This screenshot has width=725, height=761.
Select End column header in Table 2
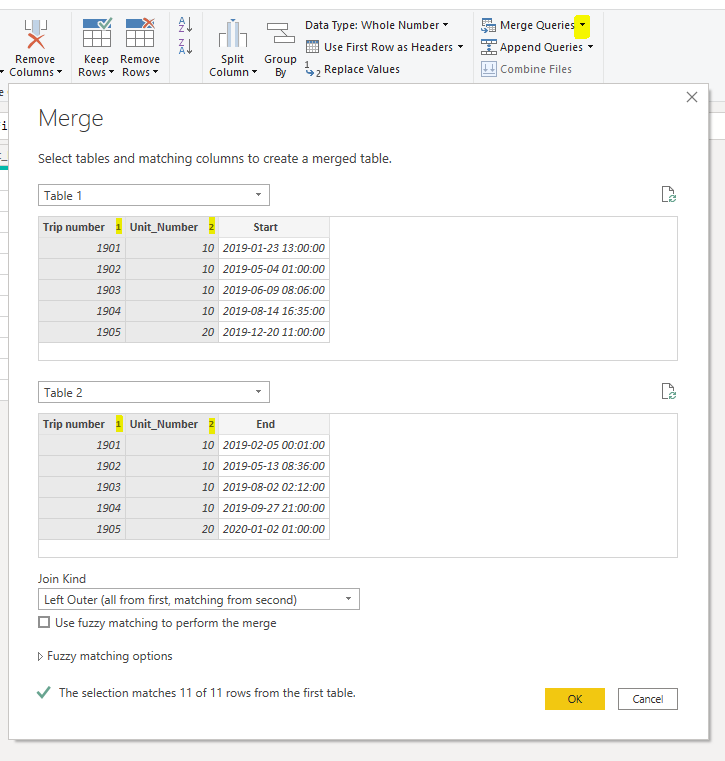tap(274, 424)
